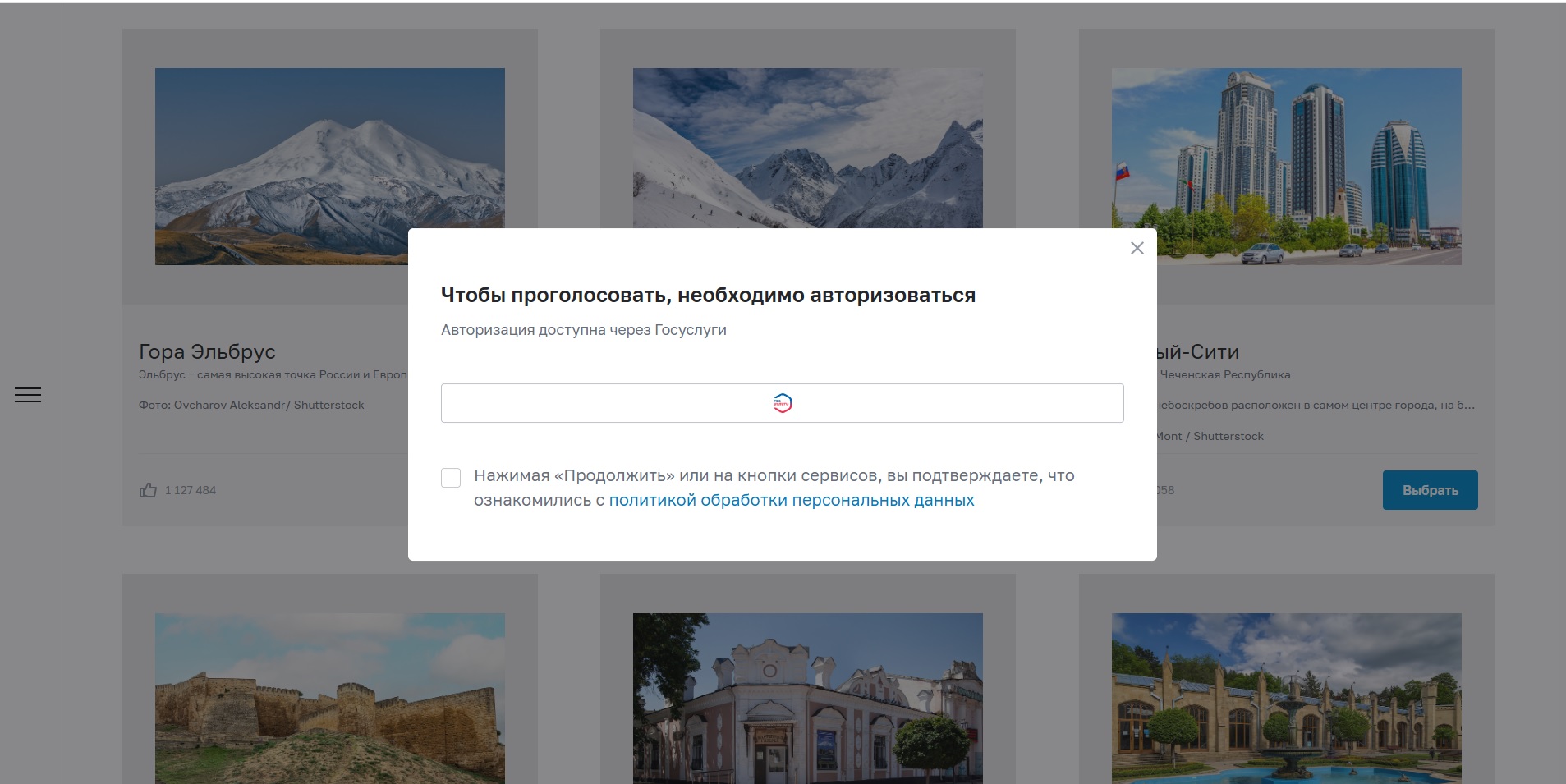Open the Grozny-City skyscrapers photo
This screenshot has width=1566, height=784.
pos(1286,166)
